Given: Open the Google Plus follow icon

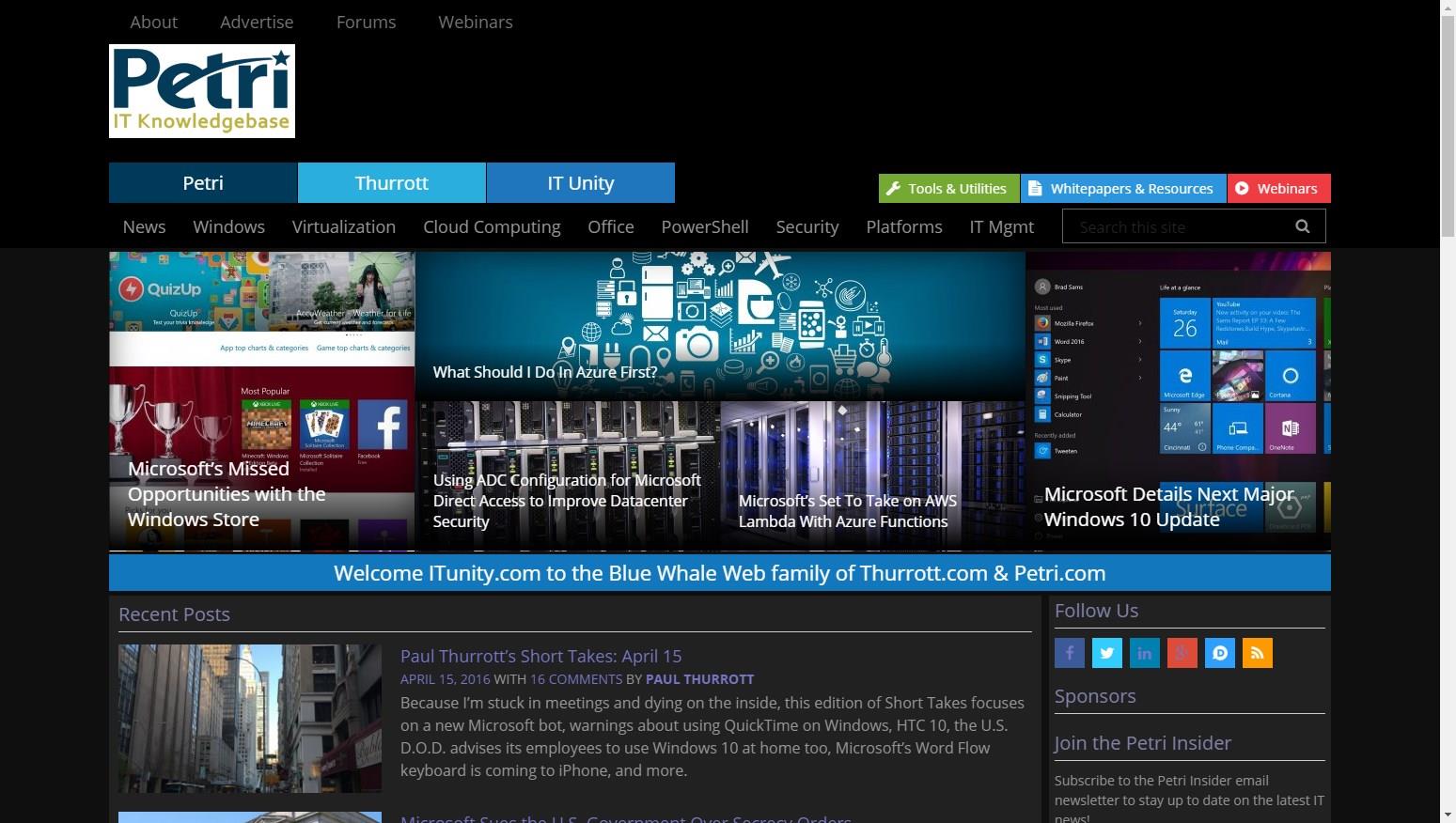Looking at the screenshot, I should 1182,653.
